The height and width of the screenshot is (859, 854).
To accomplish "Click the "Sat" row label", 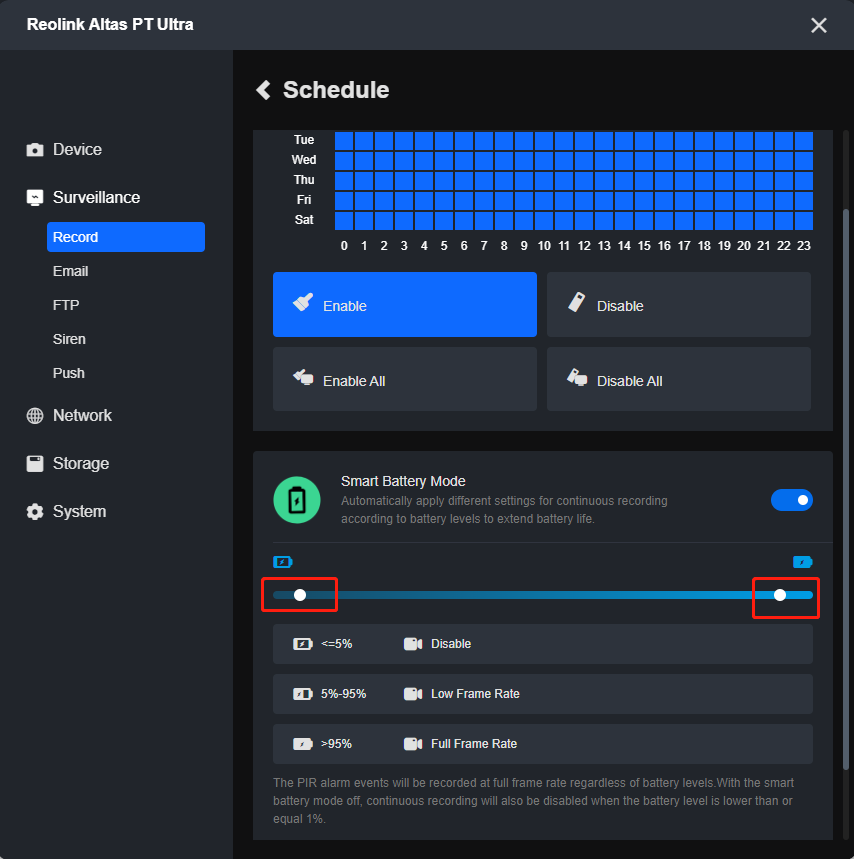I will (x=304, y=220).
